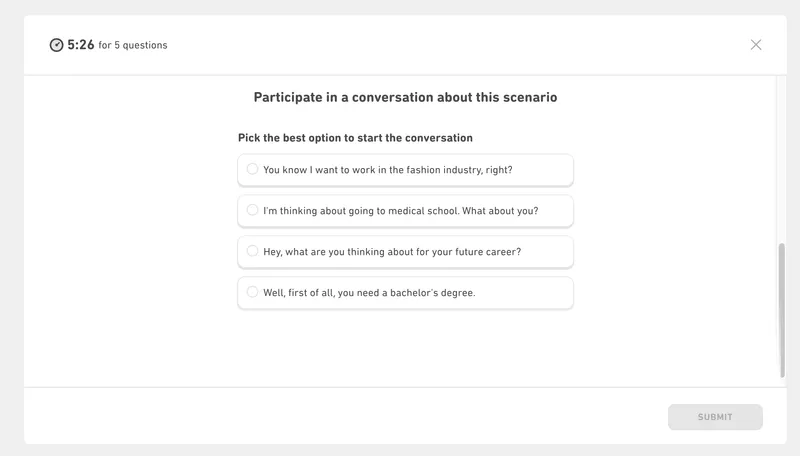Close the quiz with the X icon
Image resolution: width=800 pixels, height=456 pixels.
(756, 45)
